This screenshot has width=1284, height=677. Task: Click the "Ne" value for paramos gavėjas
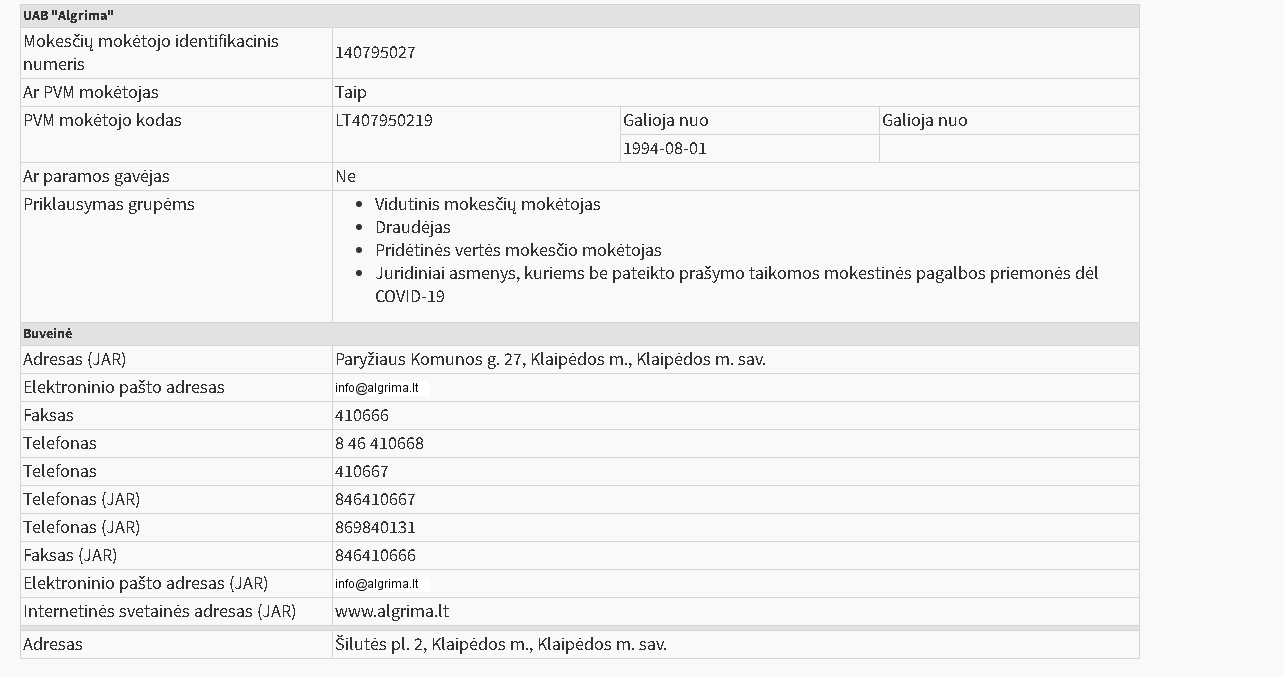346,177
